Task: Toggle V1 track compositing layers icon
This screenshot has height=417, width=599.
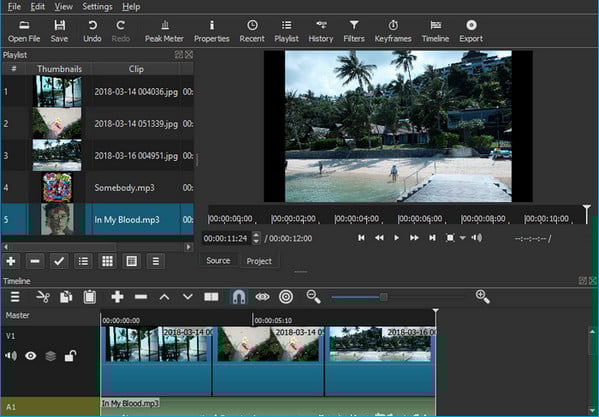Action: [x=50, y=356]
